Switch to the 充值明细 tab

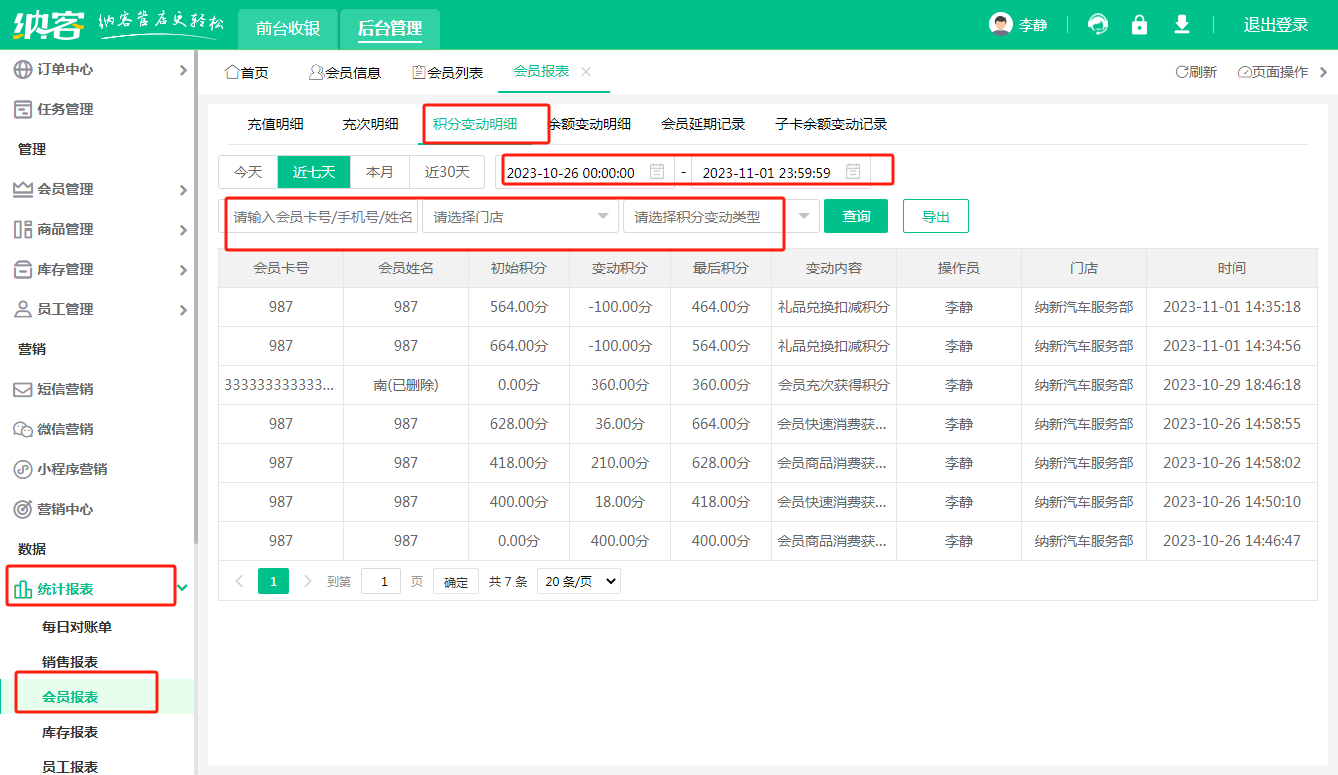coord(275,124)
